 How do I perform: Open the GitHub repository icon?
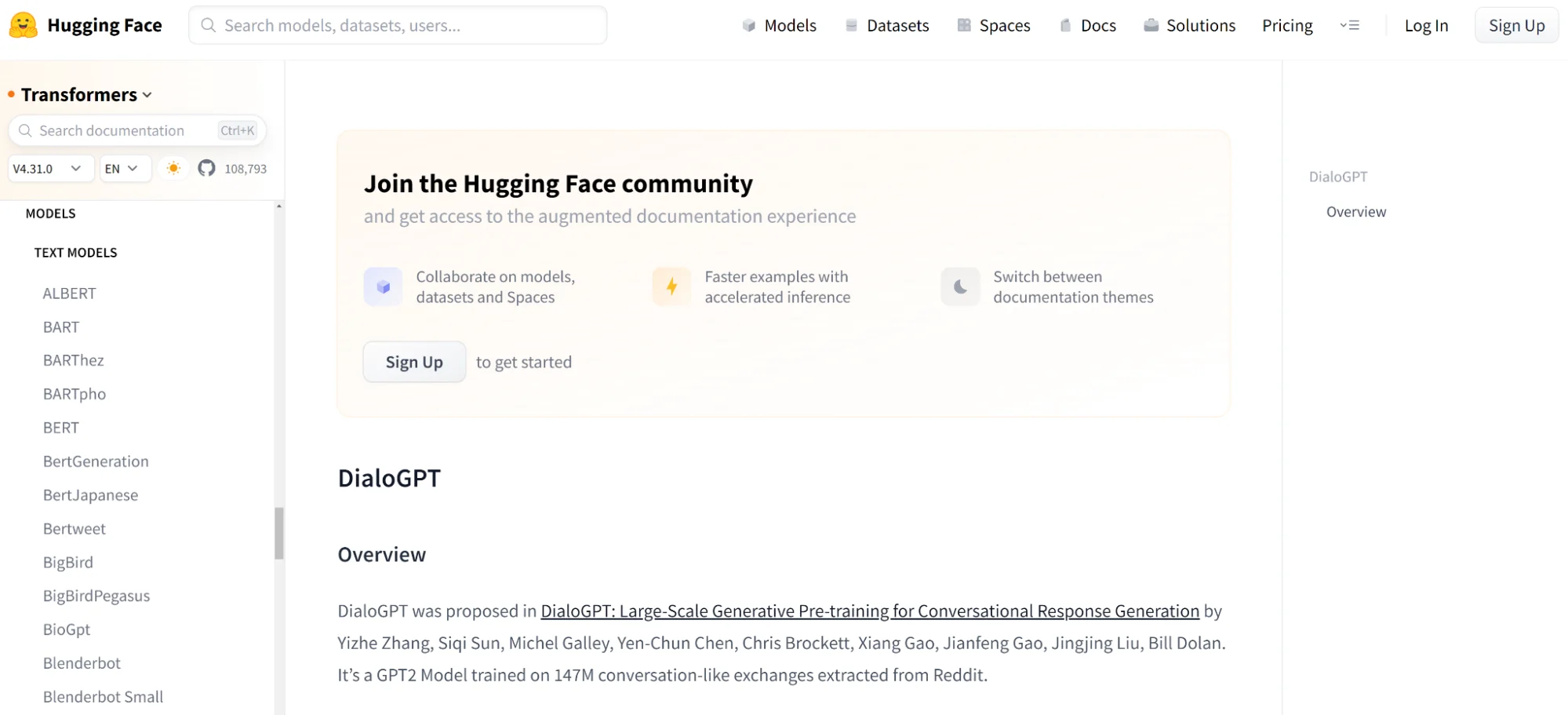(x=206, y=168)
